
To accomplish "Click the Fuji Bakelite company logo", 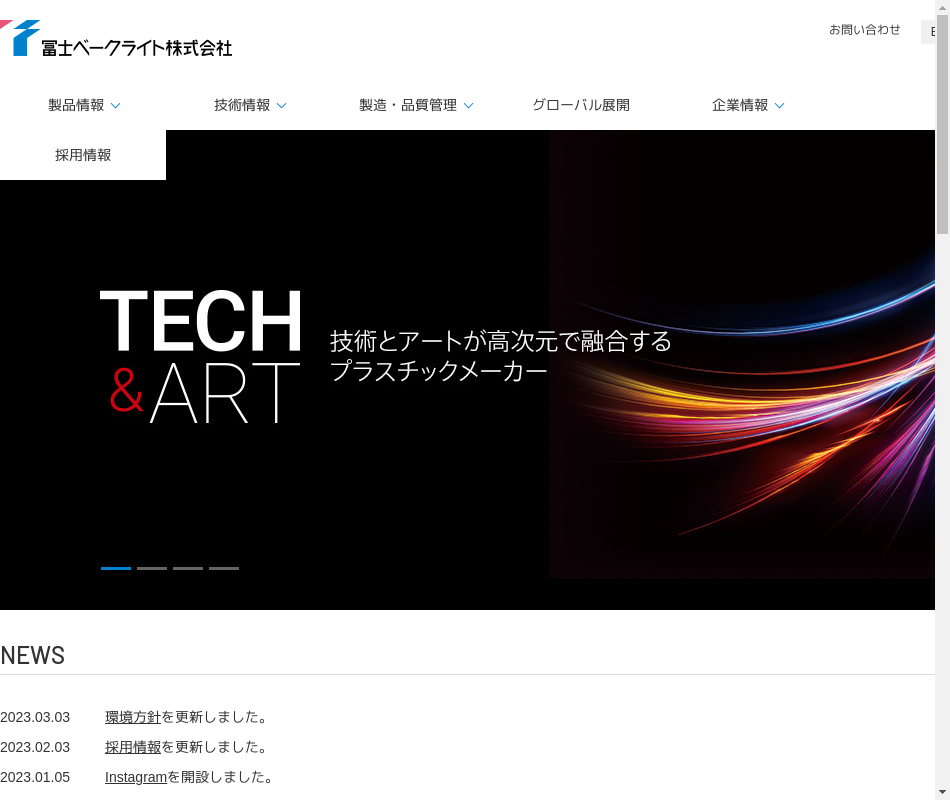I will pos(118,40).
